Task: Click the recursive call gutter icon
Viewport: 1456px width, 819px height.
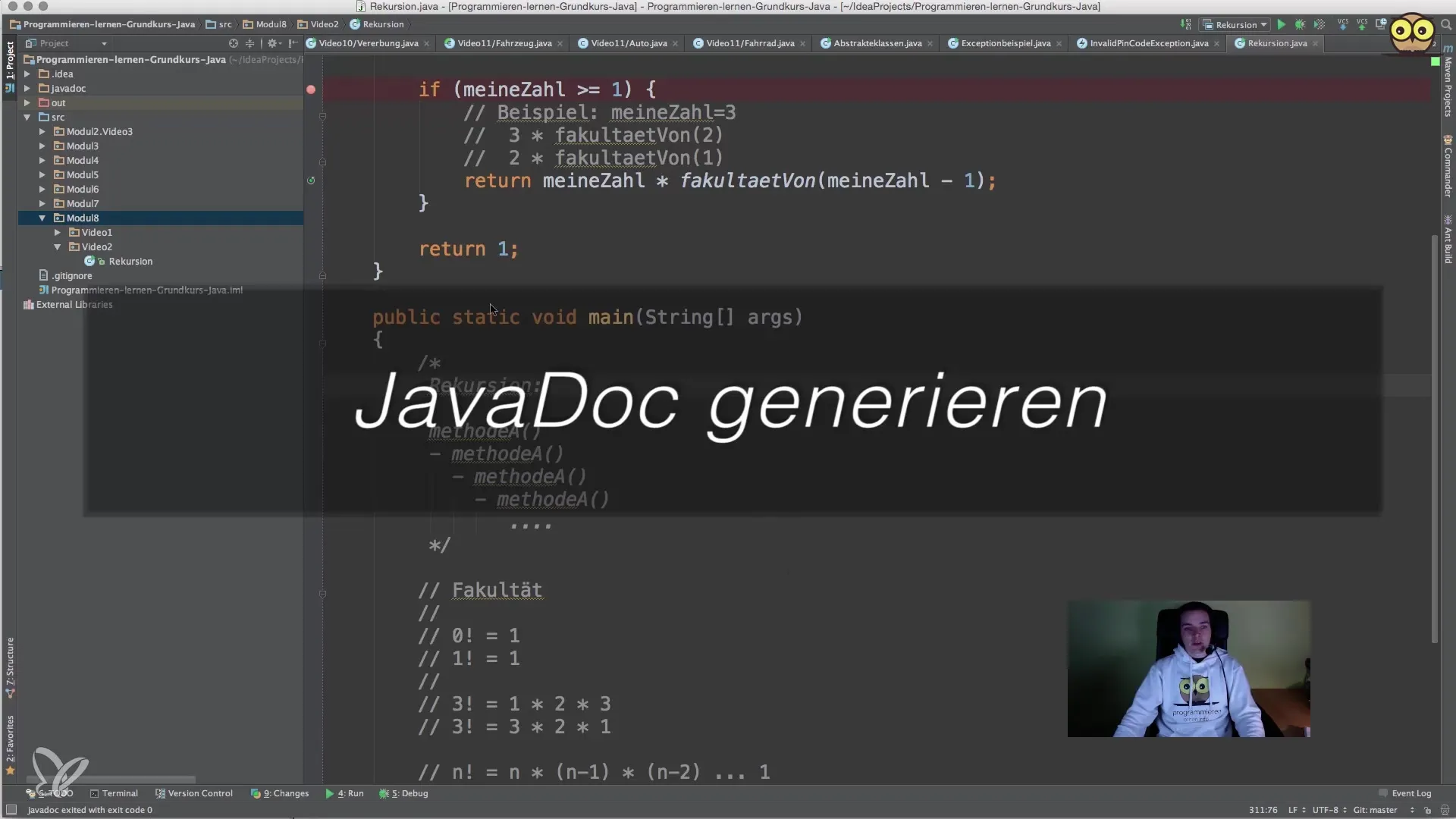Action: [x=311, y=180]
